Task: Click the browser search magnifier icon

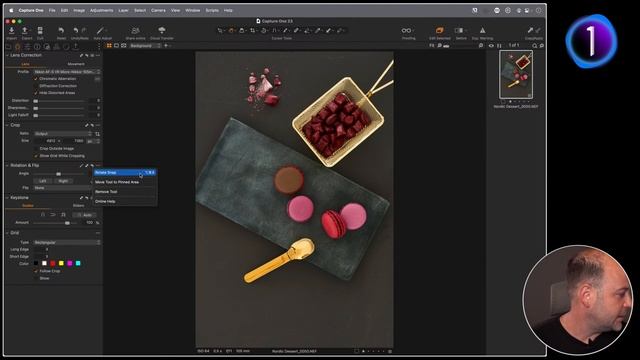Action: (x=535, y=46)
